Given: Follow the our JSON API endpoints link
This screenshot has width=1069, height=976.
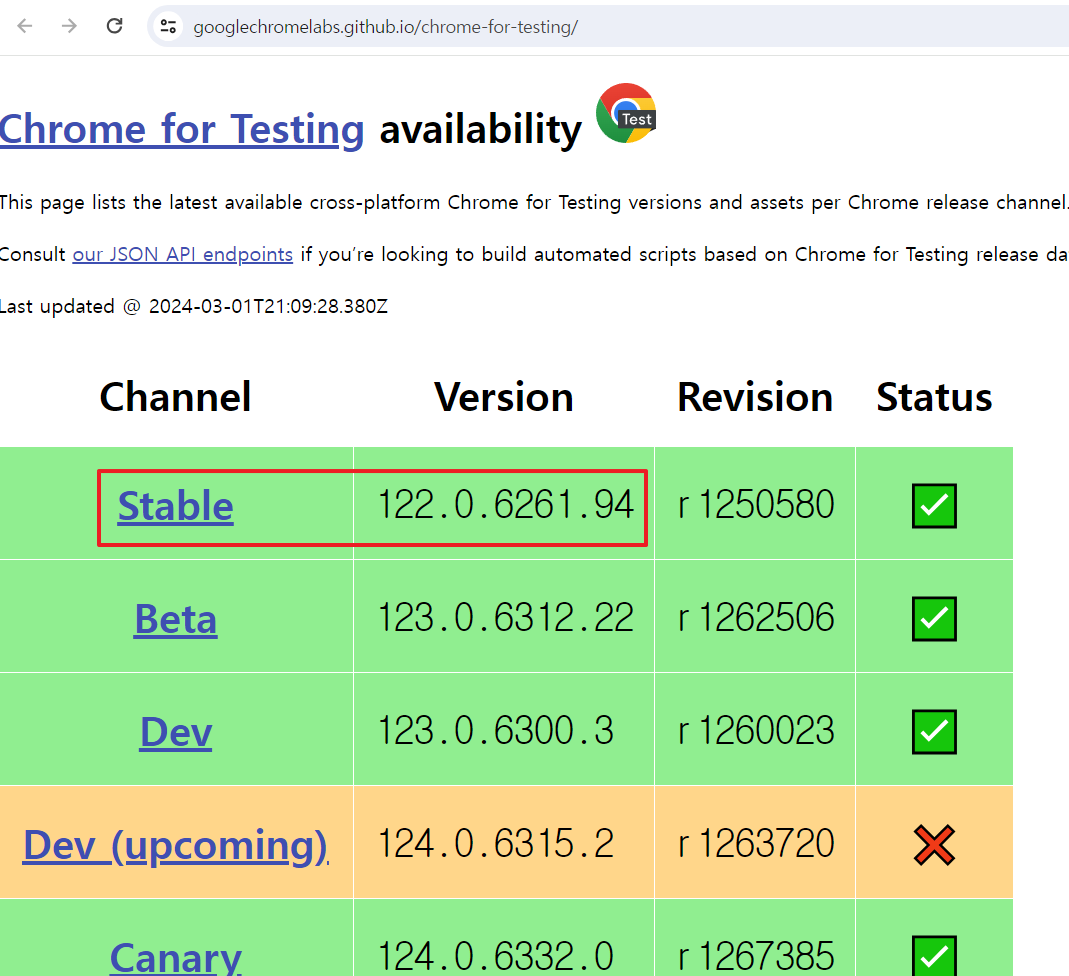Looking at the screenshot, I should (x=183, y=254).
